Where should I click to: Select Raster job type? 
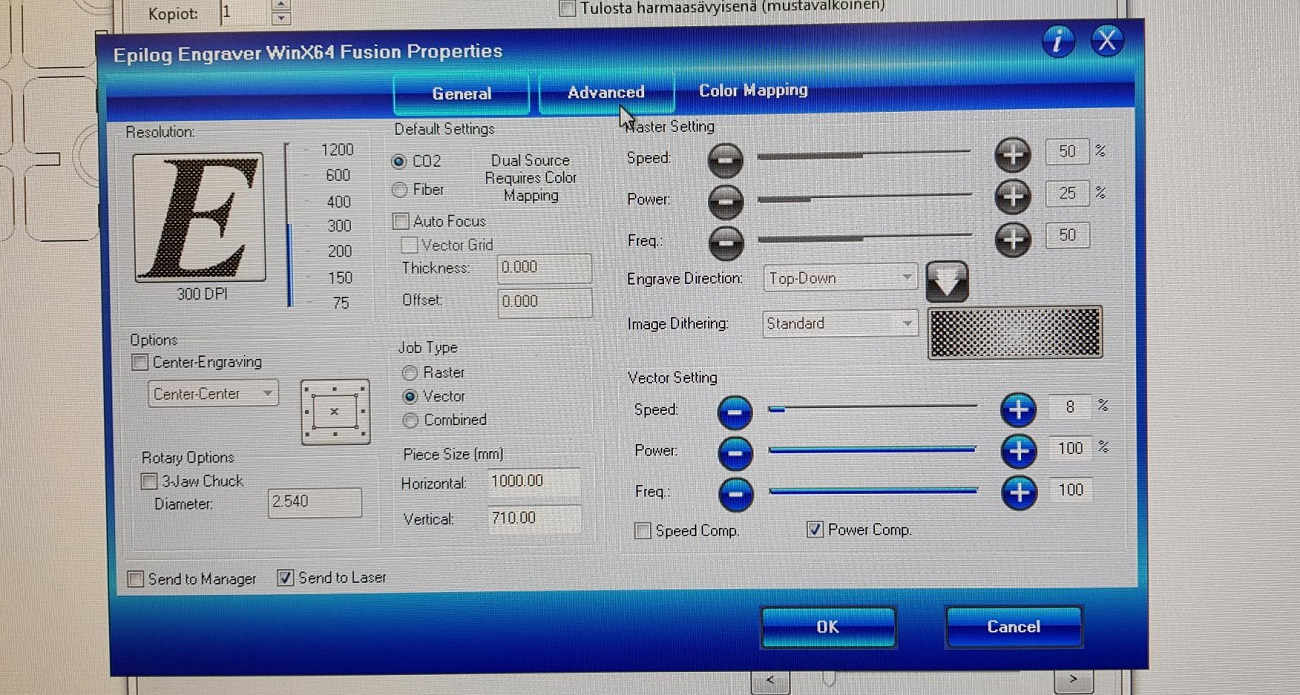click(x=409, y=372)
